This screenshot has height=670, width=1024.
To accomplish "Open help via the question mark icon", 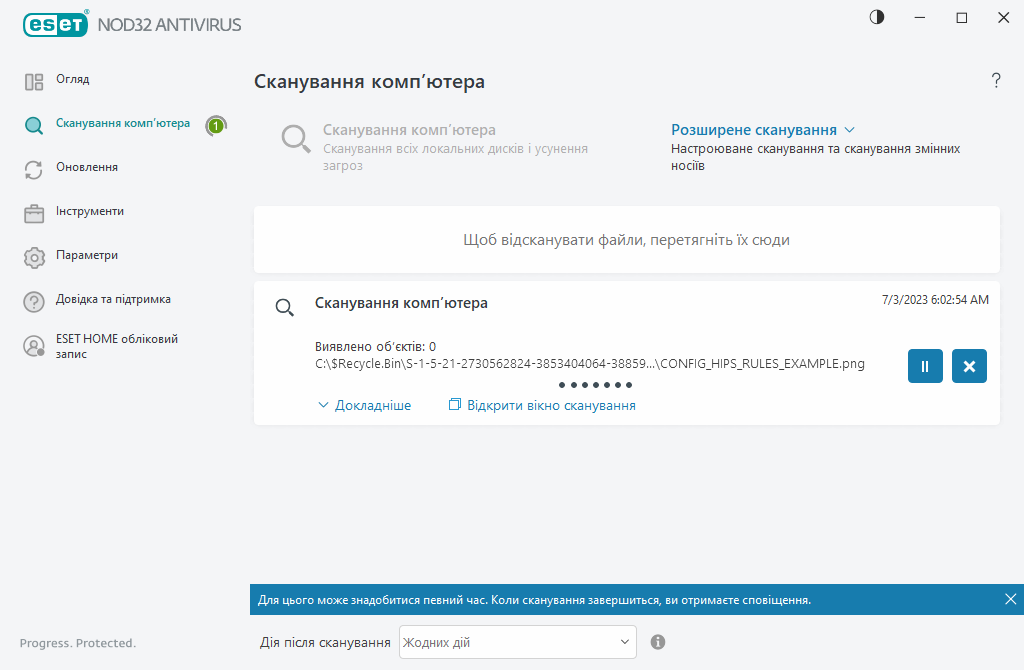I will point(995,81).
